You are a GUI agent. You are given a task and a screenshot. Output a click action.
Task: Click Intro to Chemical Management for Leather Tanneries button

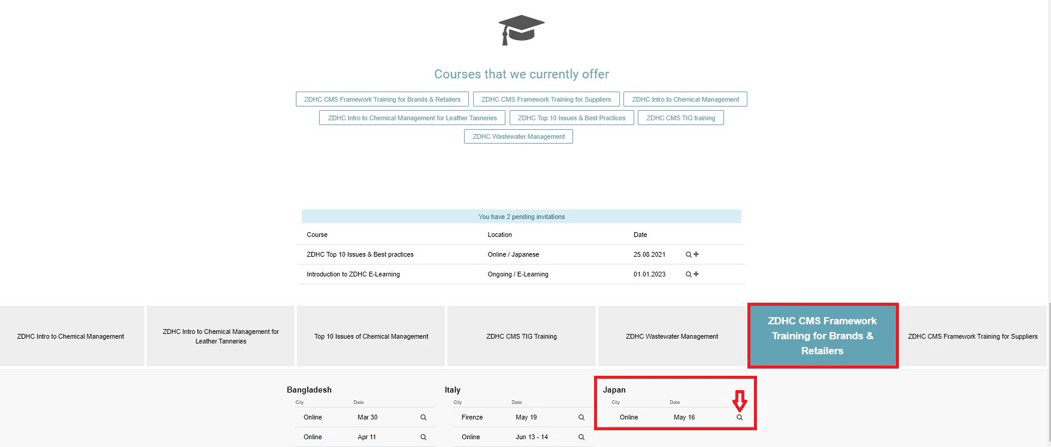pos(412,118)
